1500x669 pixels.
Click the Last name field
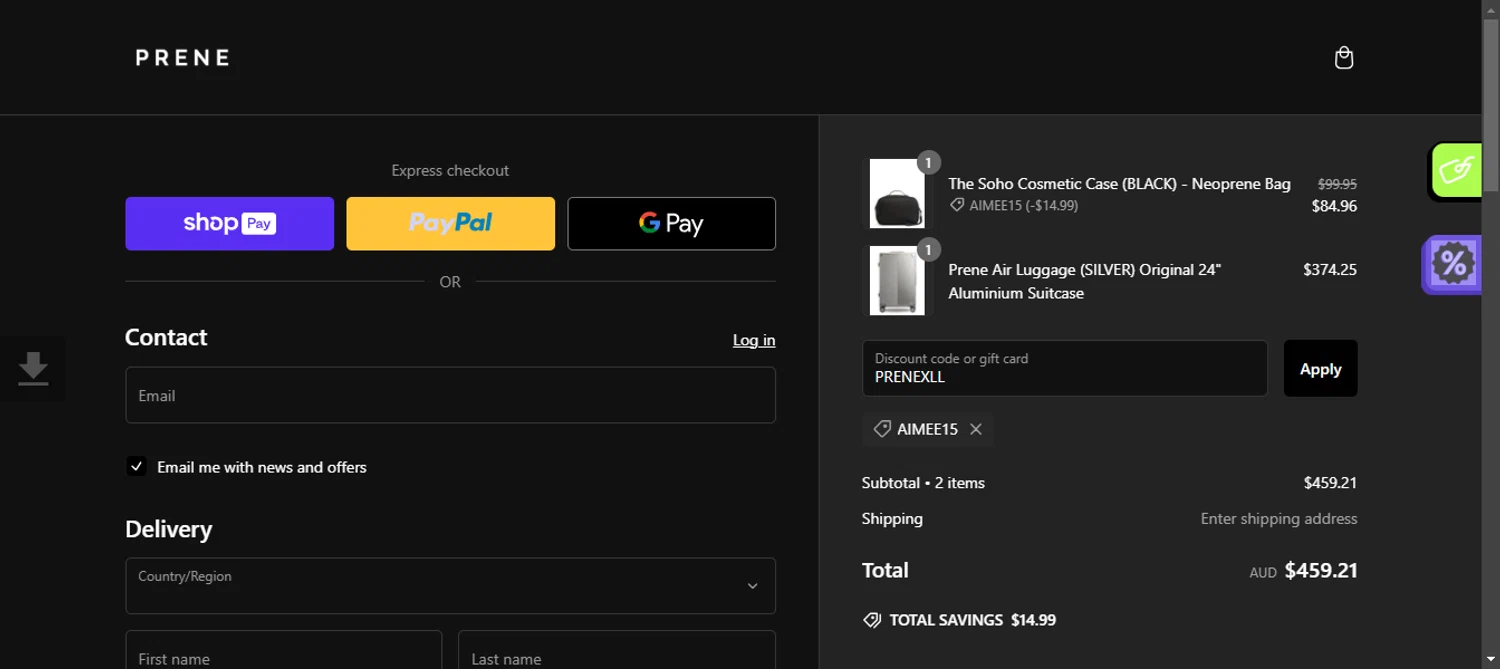(616, 651)
